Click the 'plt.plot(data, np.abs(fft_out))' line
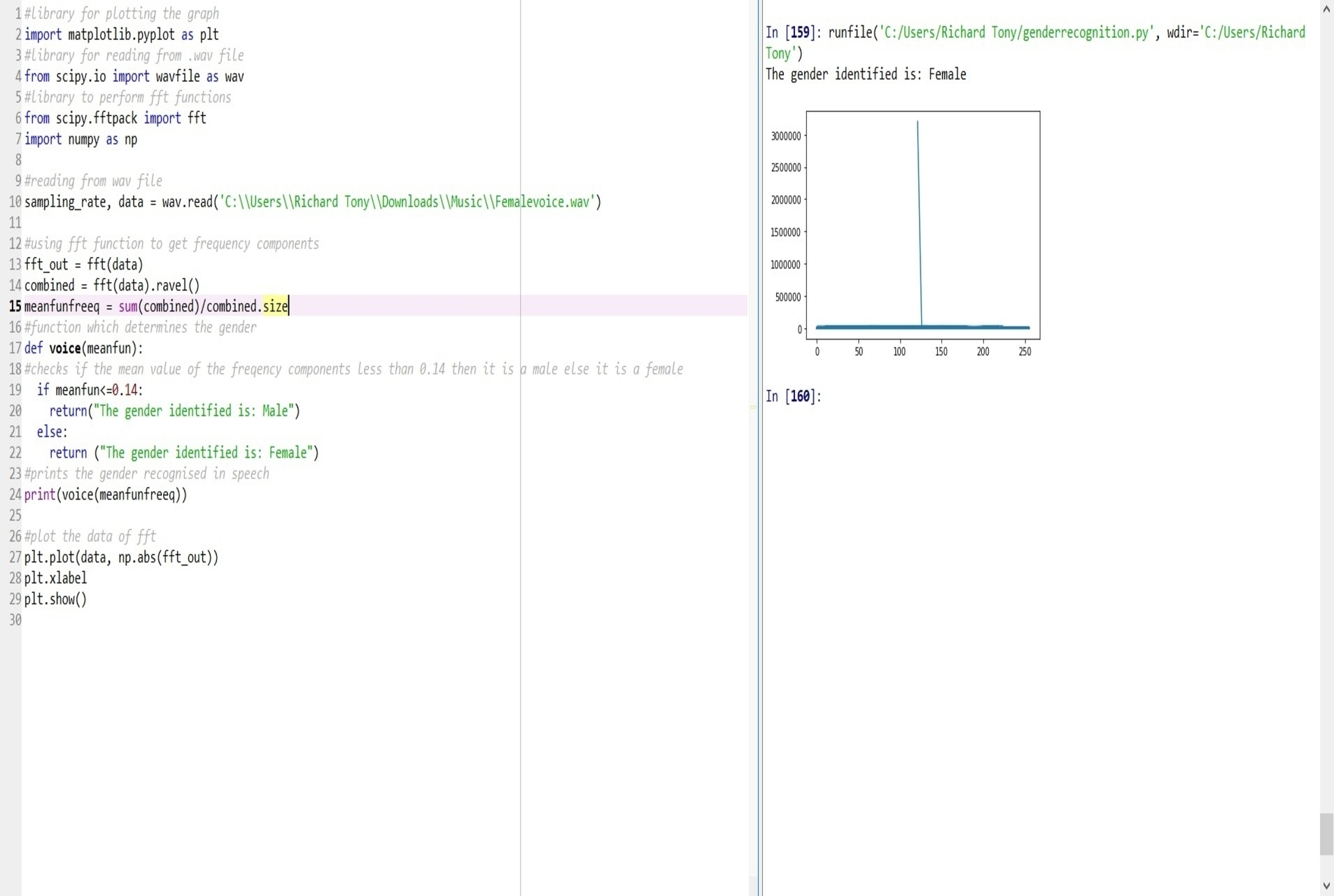The image size is (1334, 896). (x=122, y=557)
